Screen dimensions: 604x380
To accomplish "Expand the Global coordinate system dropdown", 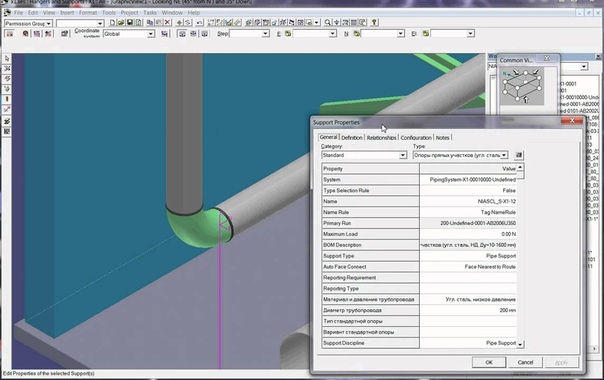I will pyautogui.click(x=129, y=34).
